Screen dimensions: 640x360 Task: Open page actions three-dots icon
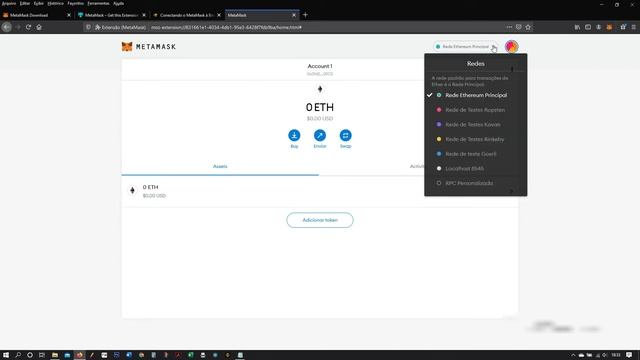[x=509, y=27]
